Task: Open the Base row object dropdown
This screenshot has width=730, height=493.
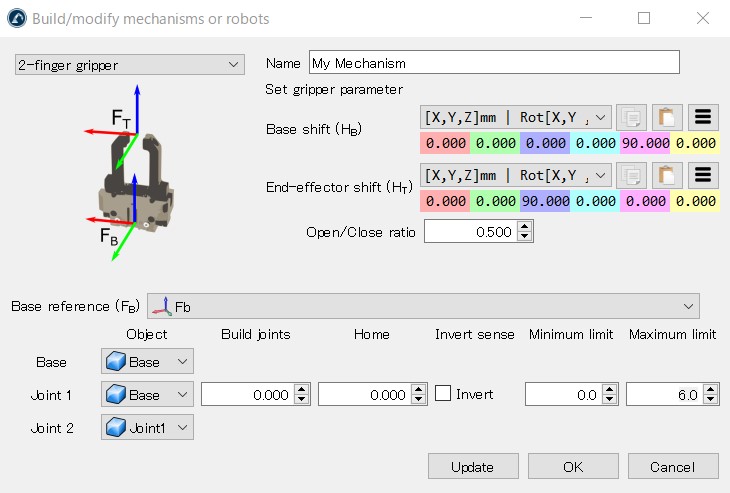Action: (147, 362)
